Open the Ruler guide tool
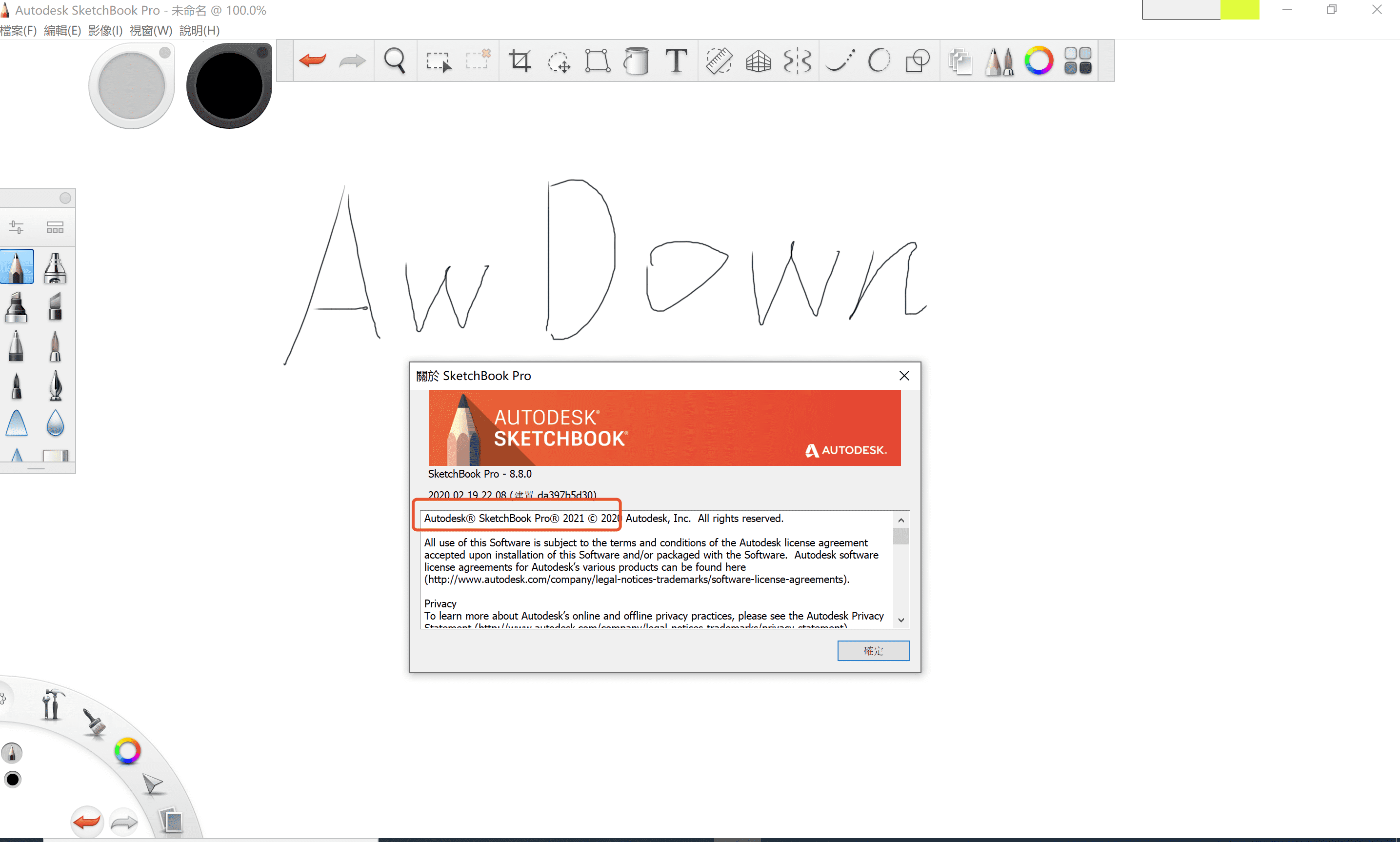Screen dimensions: 1400x842 coord(719,60)
